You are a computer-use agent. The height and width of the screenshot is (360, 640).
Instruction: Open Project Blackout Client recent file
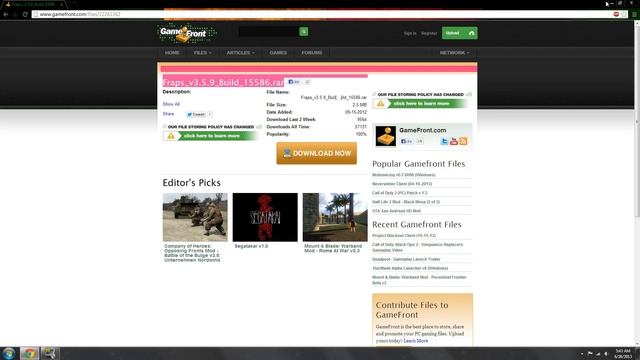coord(404,236)
